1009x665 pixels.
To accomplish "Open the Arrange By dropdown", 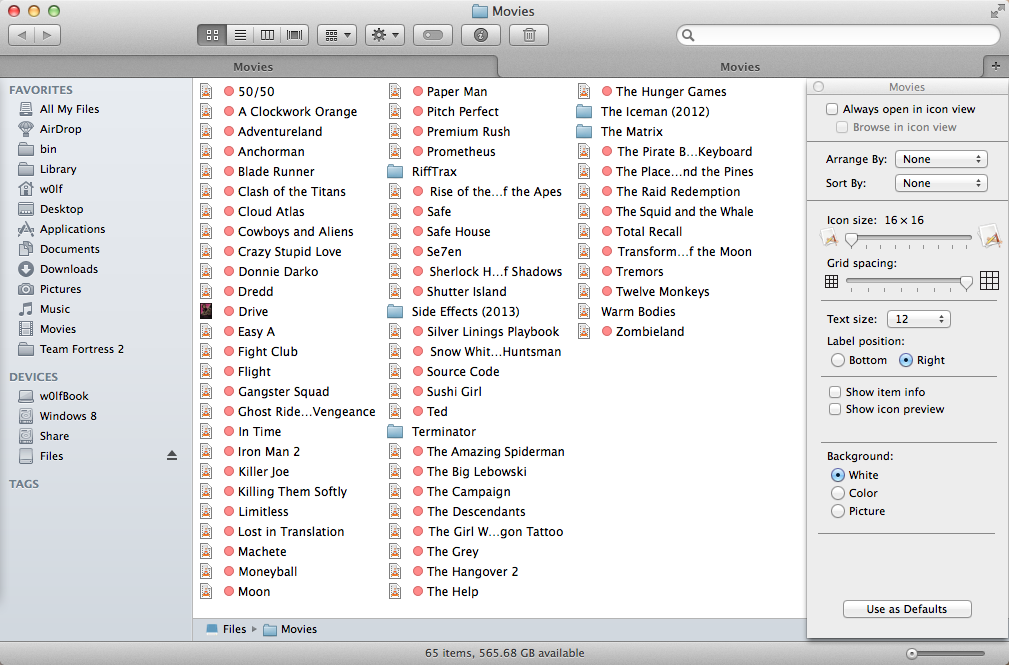I will point(941,159).
